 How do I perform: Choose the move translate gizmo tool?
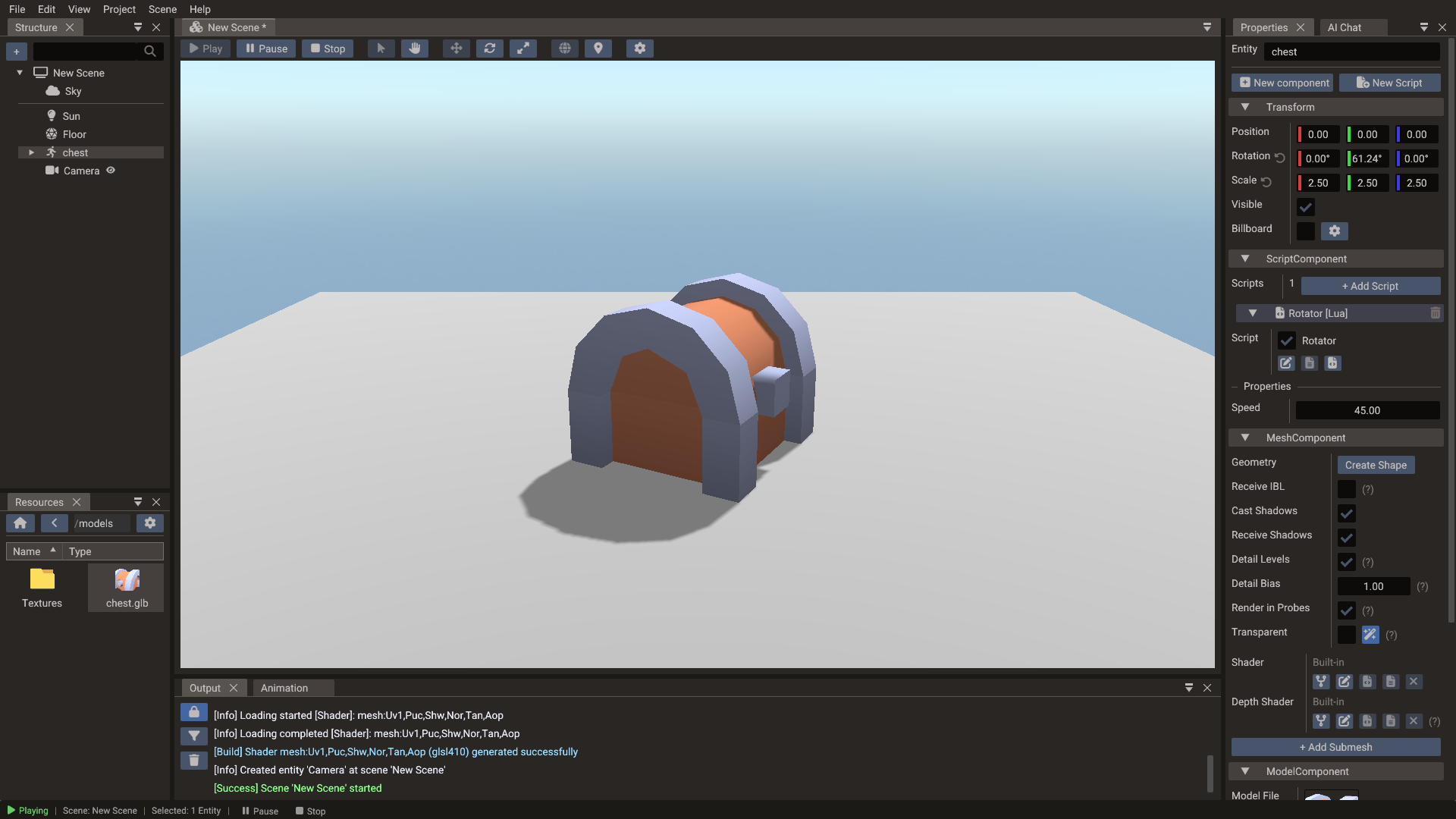pyautogui.click(x=456, y=49)
